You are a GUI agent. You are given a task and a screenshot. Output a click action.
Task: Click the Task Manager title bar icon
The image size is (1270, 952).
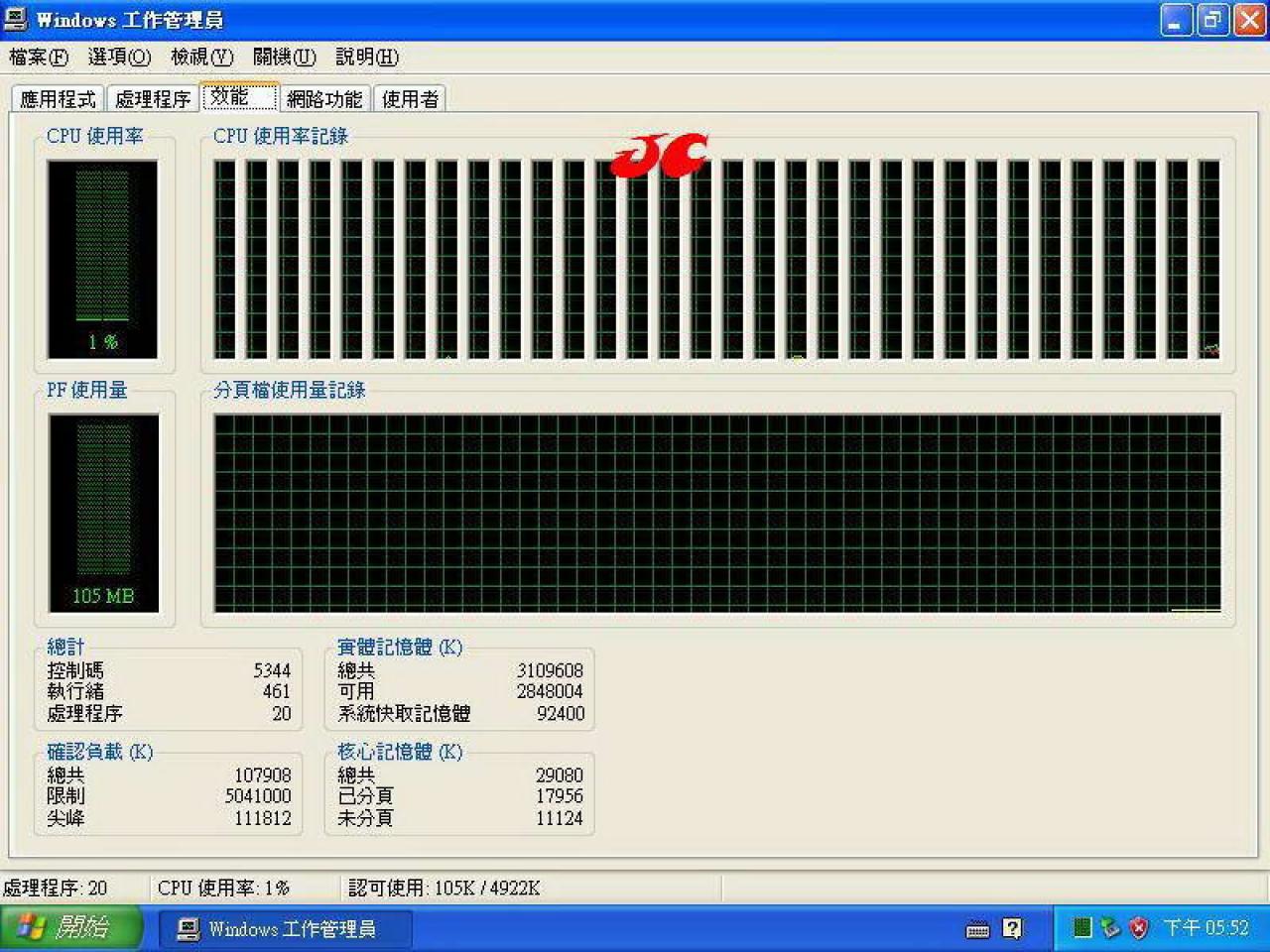[x=15, y=19]
